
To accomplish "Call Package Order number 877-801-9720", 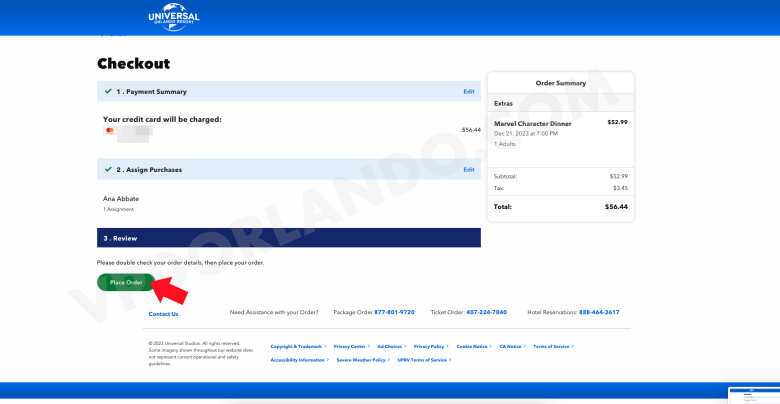I will point(394,312).
